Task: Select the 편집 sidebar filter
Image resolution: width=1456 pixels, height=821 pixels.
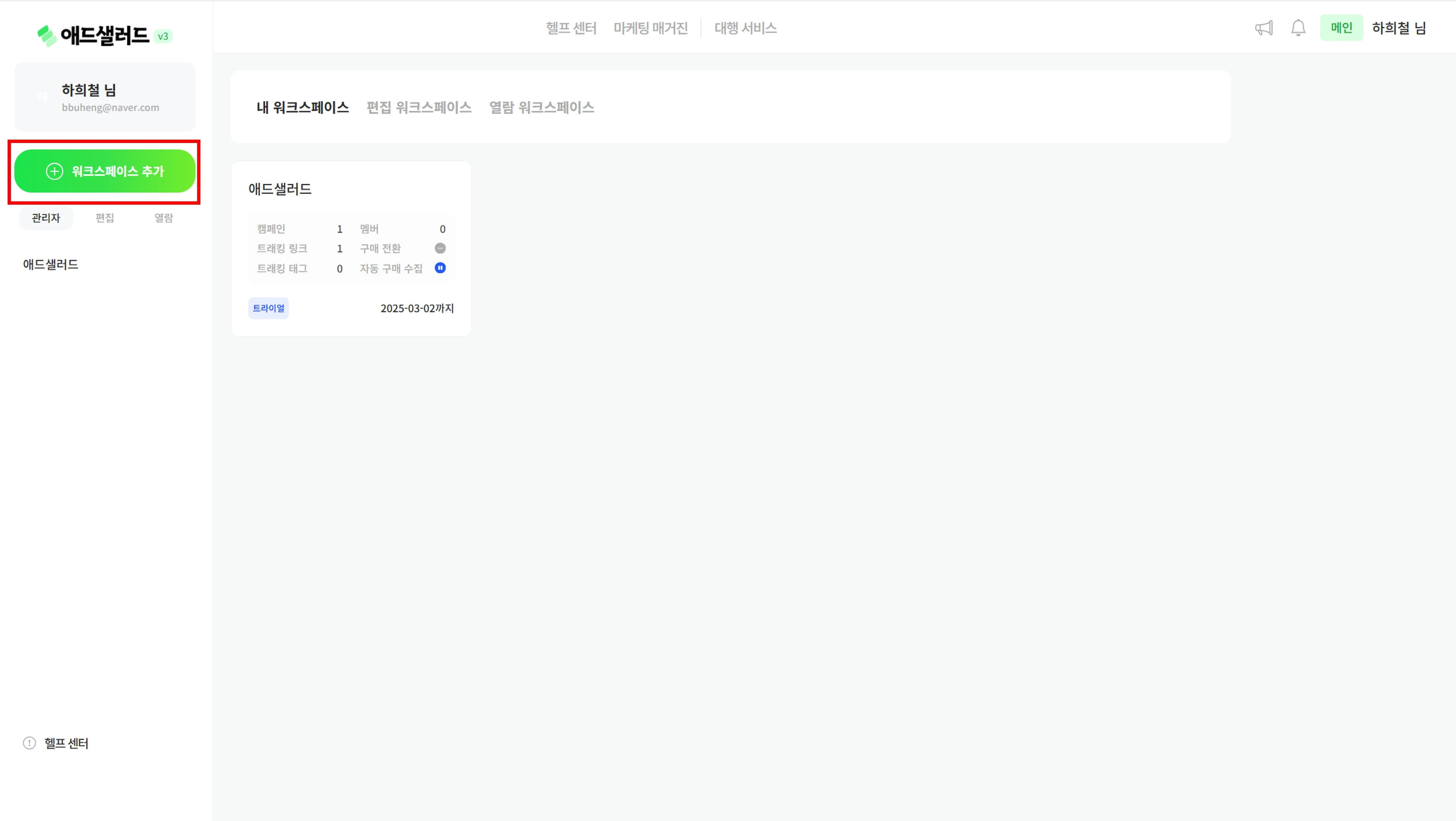Action: point(105,218)
